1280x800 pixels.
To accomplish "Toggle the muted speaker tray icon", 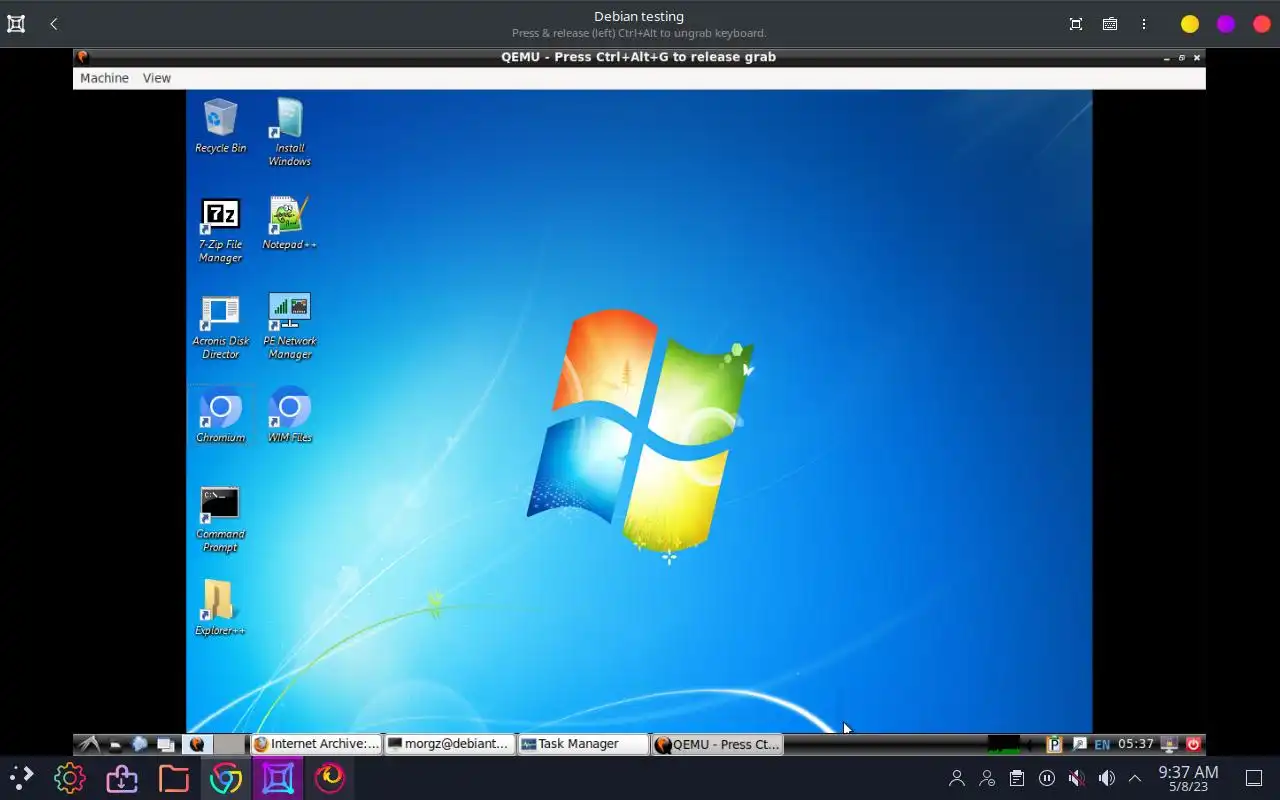I will [x=1076, y=778].
